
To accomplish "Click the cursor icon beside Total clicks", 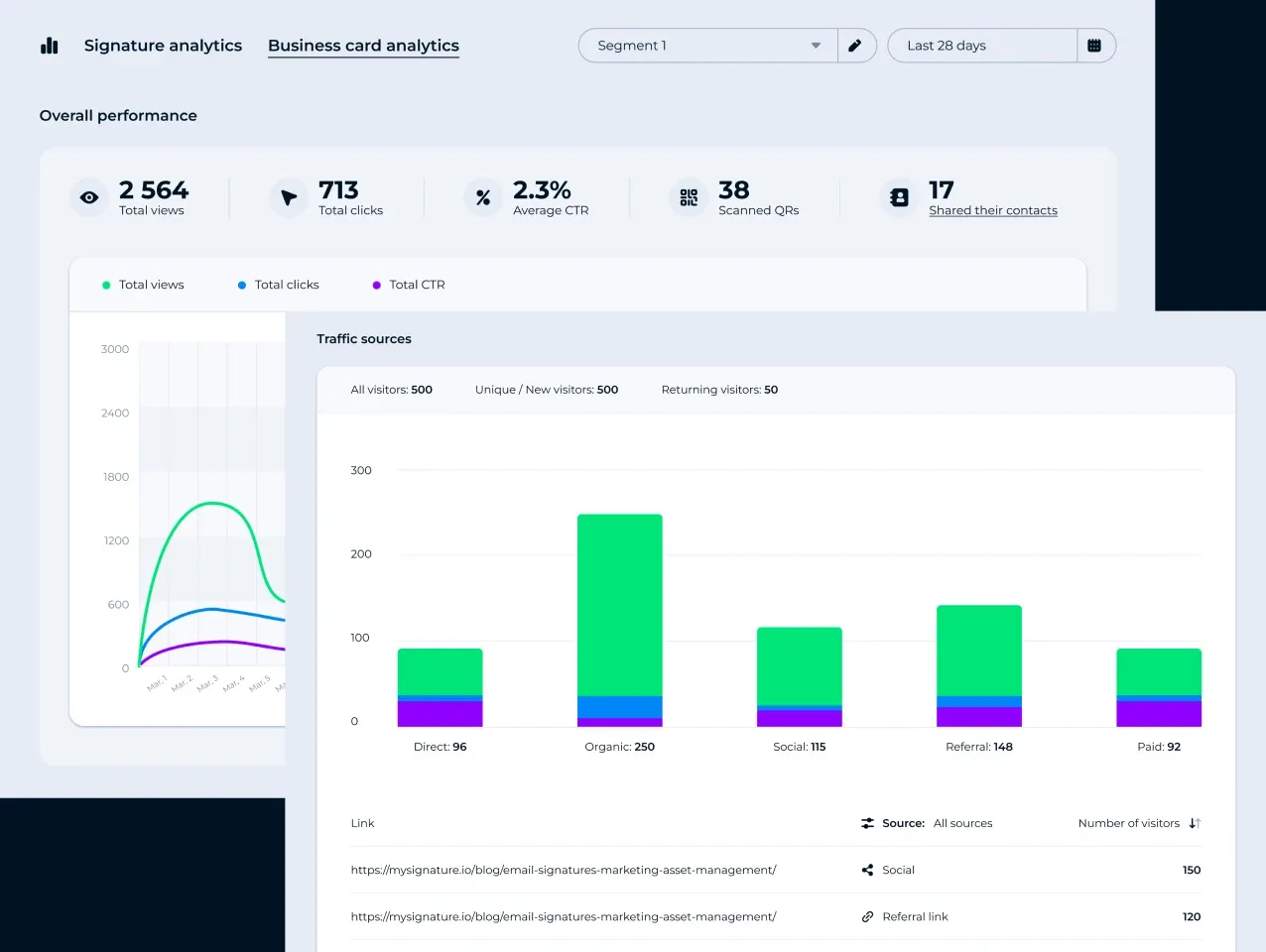I will 289,197.
